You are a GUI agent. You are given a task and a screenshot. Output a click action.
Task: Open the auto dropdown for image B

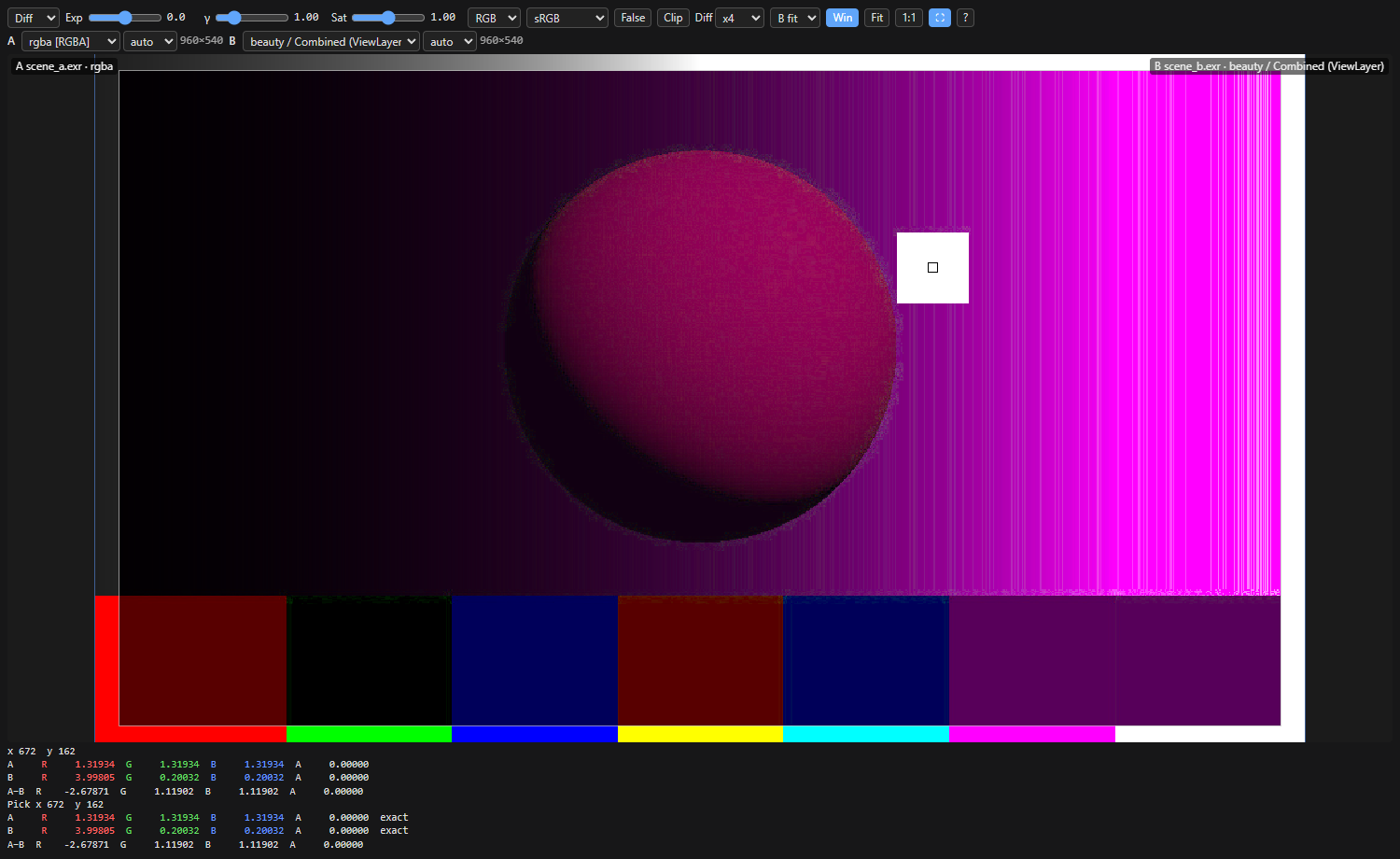450,41
